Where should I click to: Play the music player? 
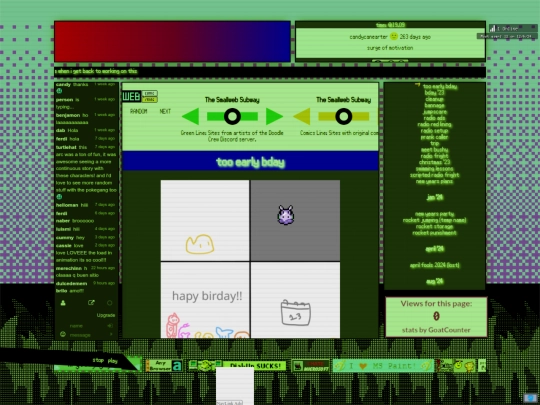113,361
